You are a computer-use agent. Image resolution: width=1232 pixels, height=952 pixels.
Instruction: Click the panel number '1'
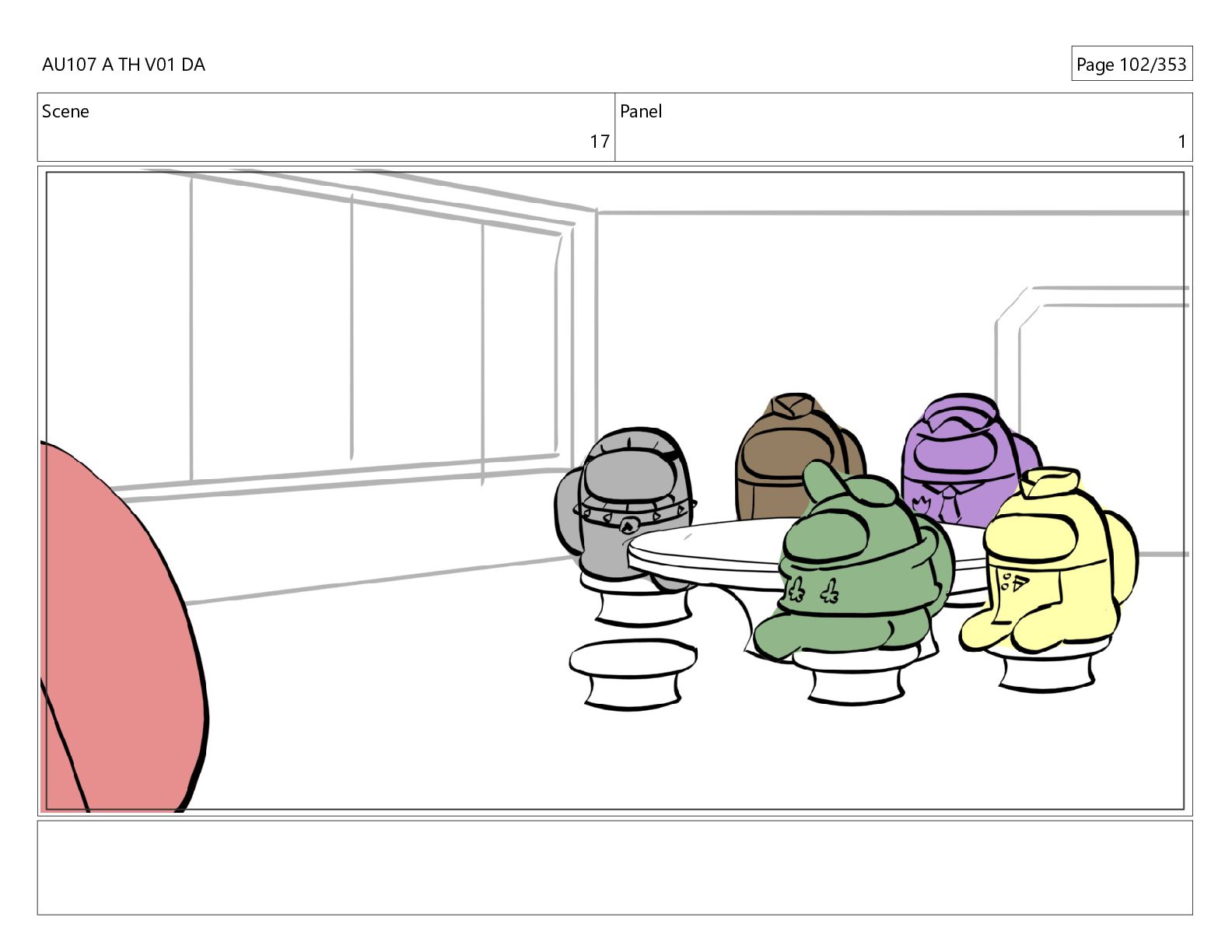coord(1181,142)
